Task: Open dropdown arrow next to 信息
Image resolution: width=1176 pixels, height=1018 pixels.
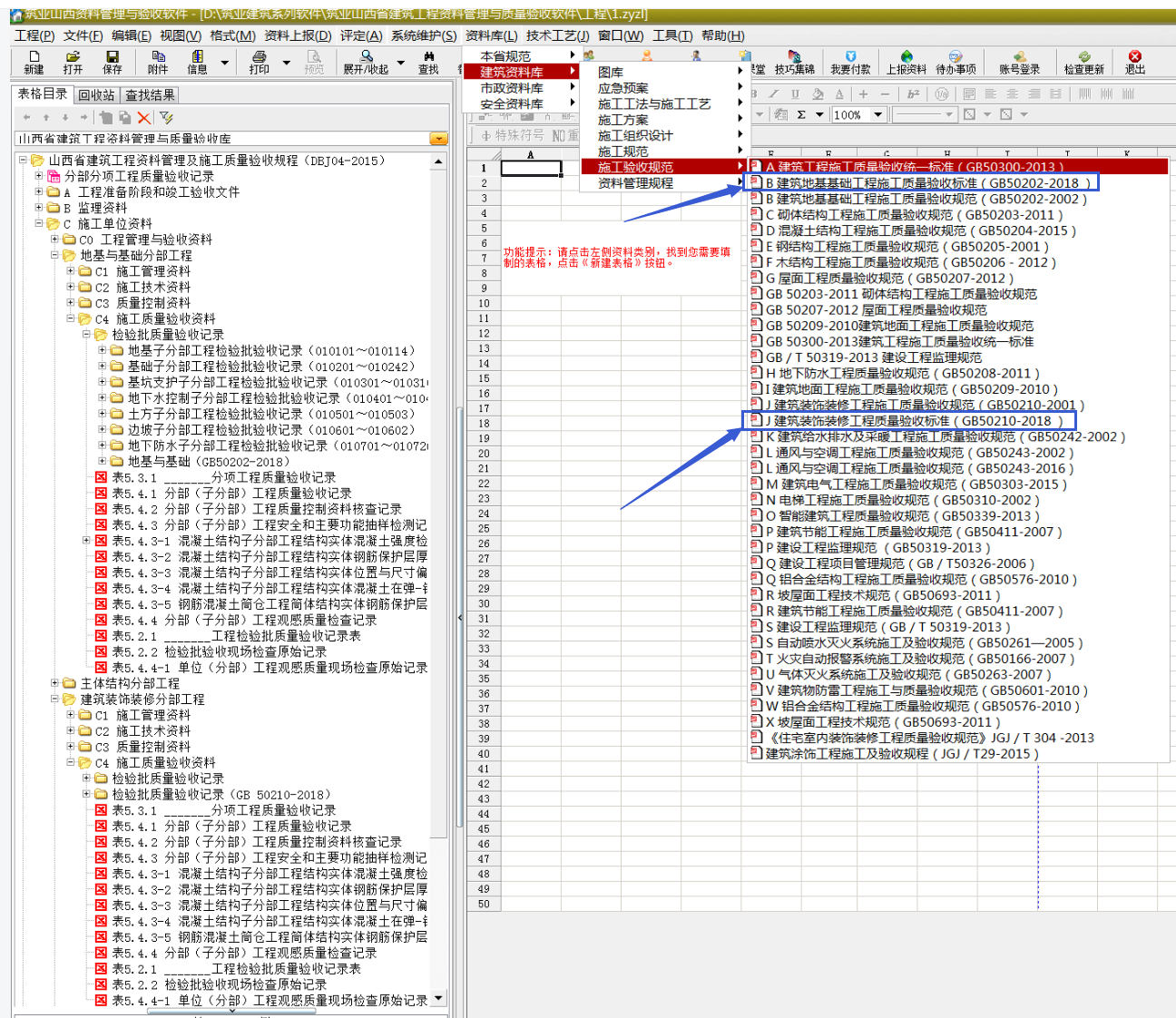Action: point(223,63)
